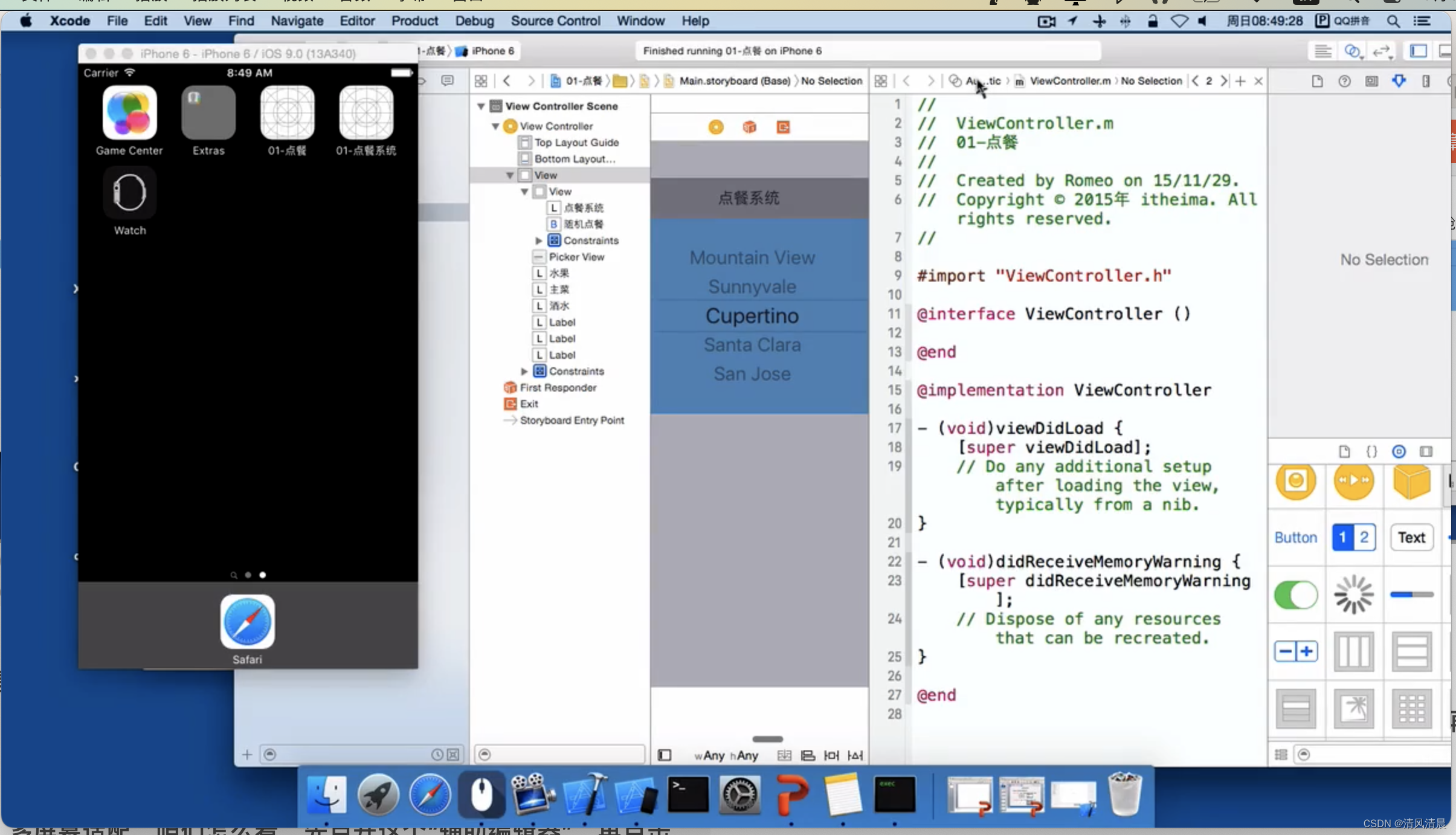Open Pin constraints menu
This screenshot has width=1456, height=835.
click(831, 755)
